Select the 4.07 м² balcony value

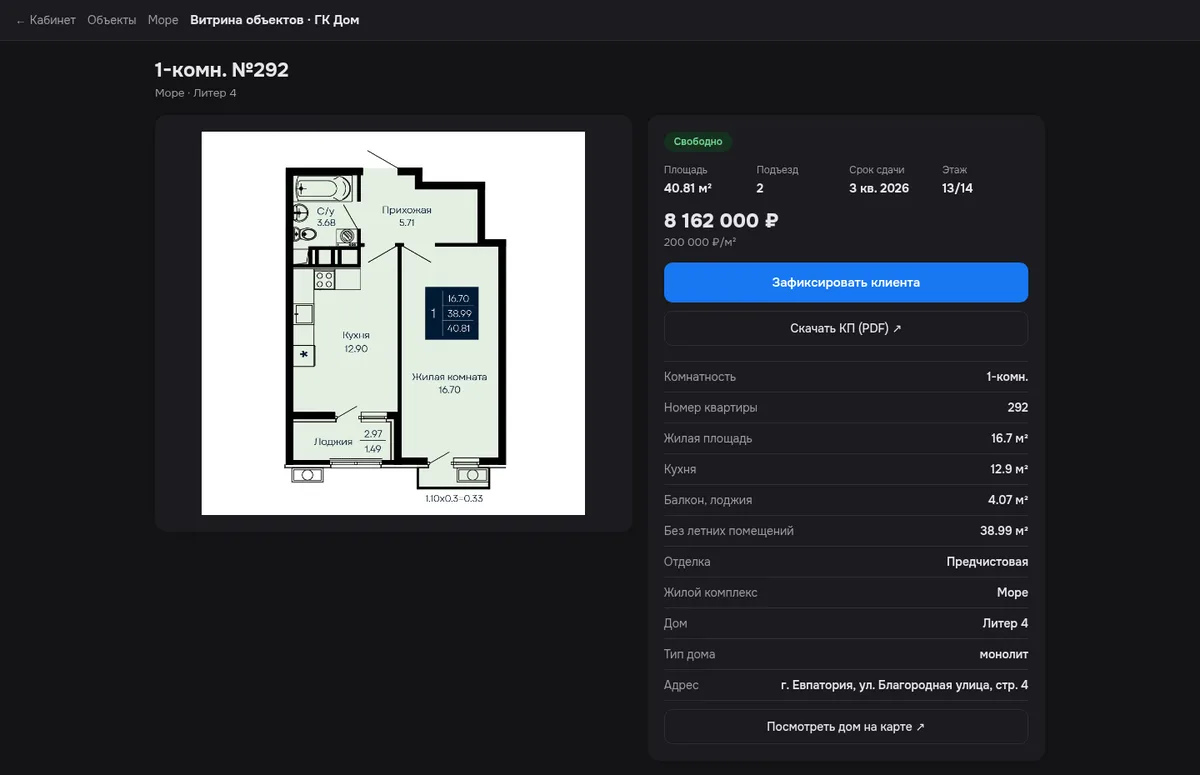pyautogui.click(x=1008, y=500)
